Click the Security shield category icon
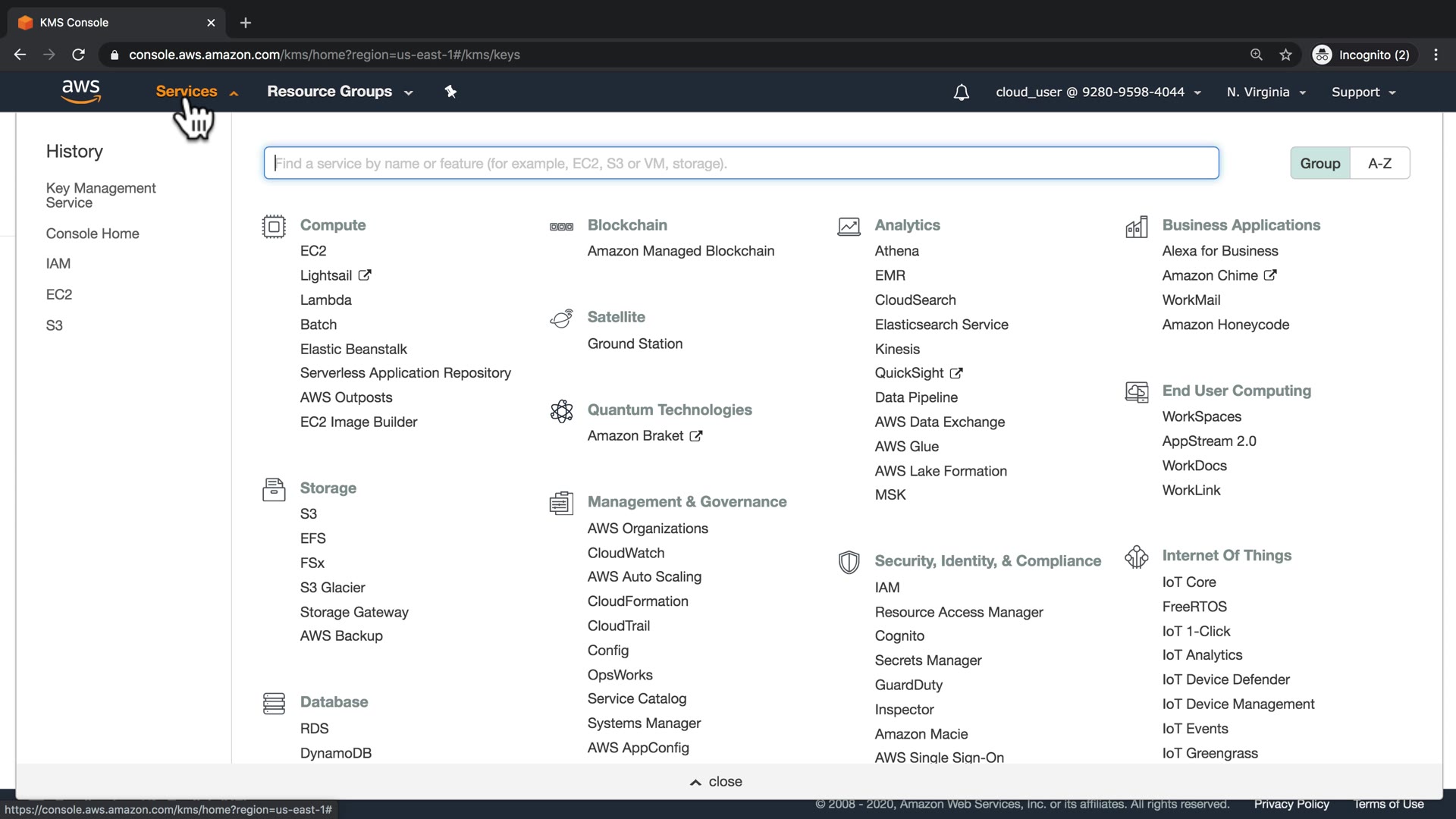This screenshot has width=1456, height=819. point(849,562)
